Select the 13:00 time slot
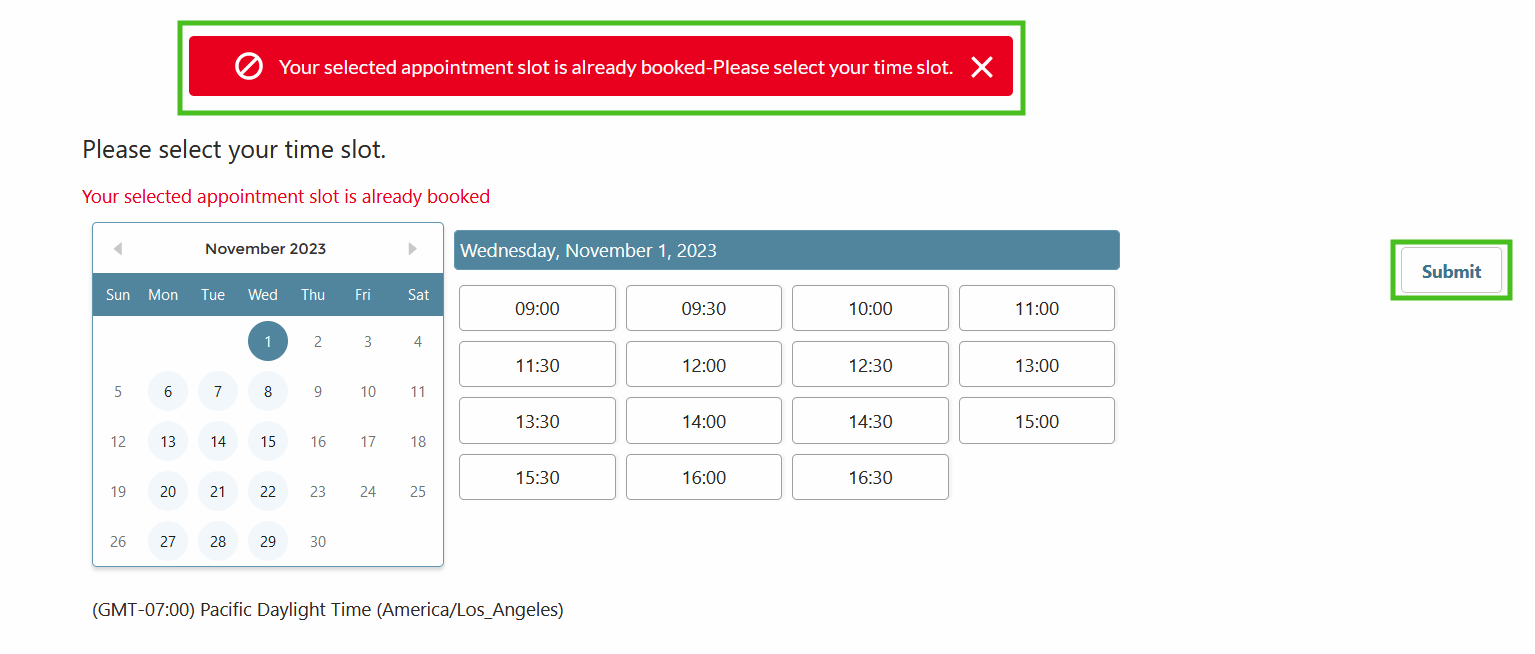The image size is (1535, 654). click(x=1036, y=365)
